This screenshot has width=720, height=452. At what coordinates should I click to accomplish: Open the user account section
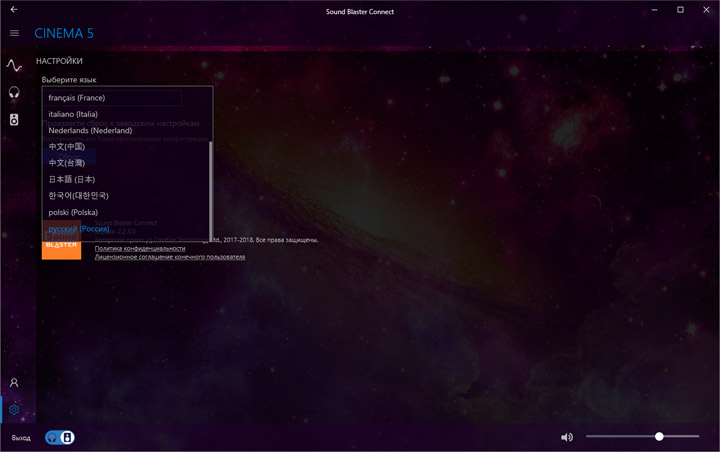pos(14,383)
